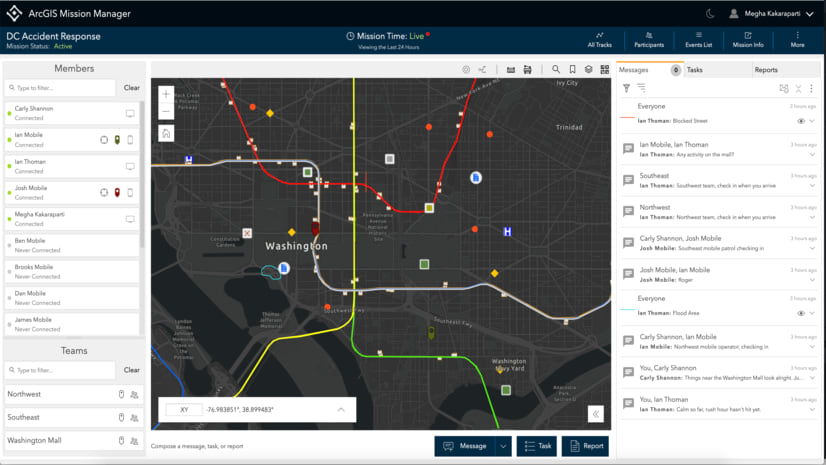Click the Message compose button
The image size is (826, 465).
coord(465,446)
